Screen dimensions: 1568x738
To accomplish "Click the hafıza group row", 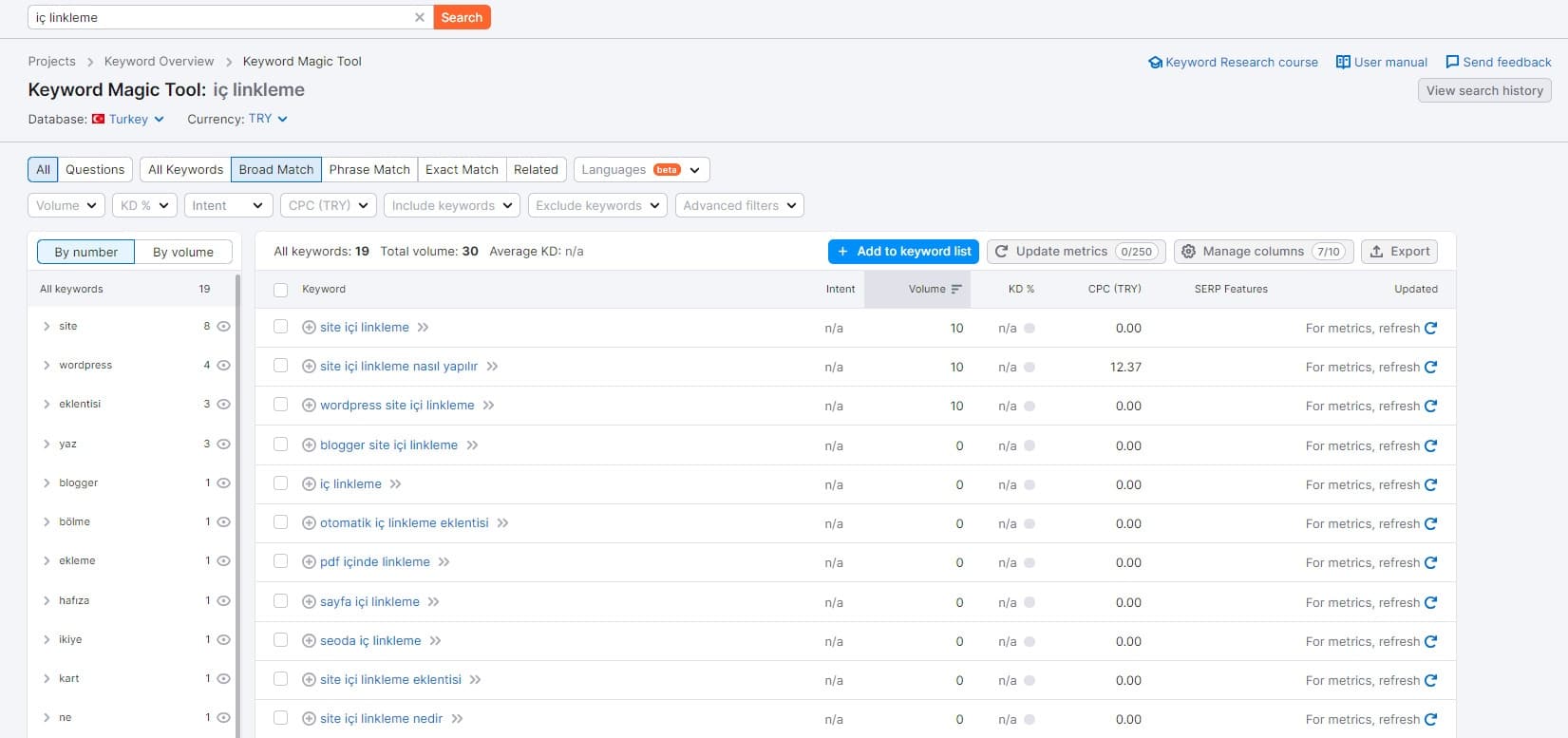I will pyautogui.click(x=133, y=600).
